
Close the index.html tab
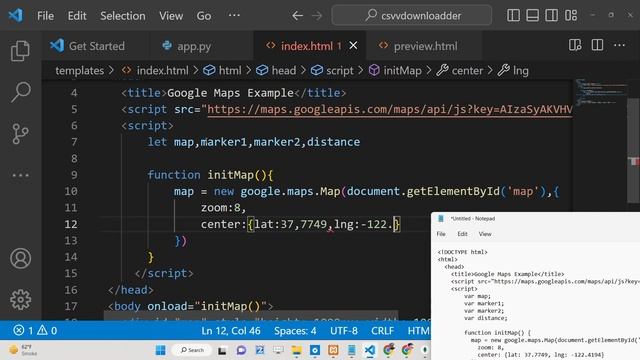(x=353, y=46)
